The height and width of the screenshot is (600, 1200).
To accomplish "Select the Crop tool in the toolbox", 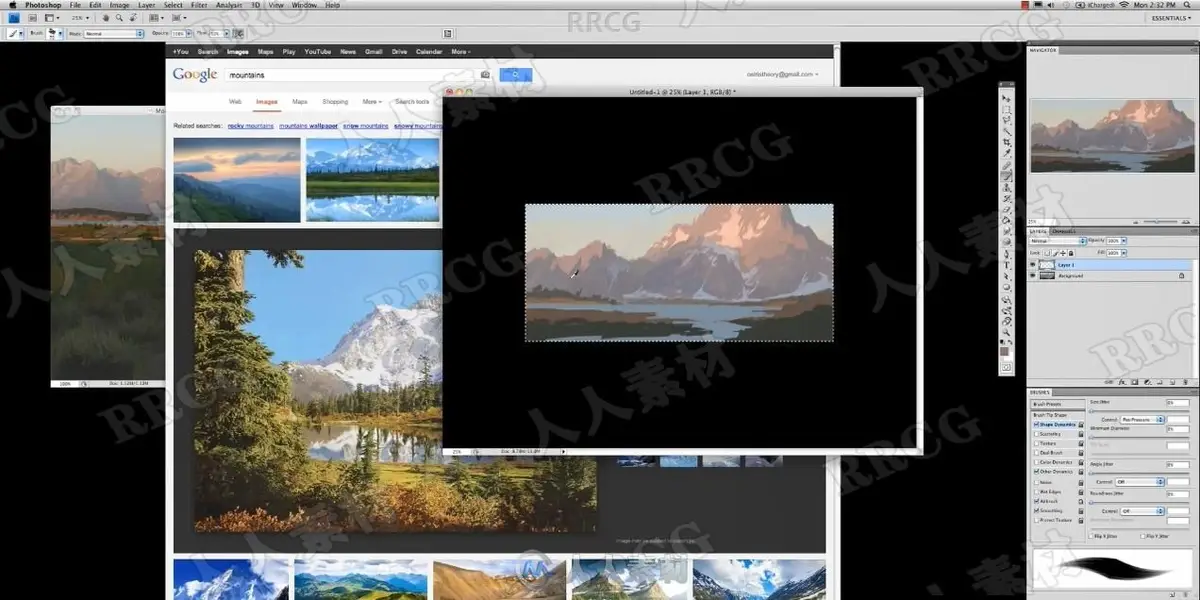I will [1007, 143].
